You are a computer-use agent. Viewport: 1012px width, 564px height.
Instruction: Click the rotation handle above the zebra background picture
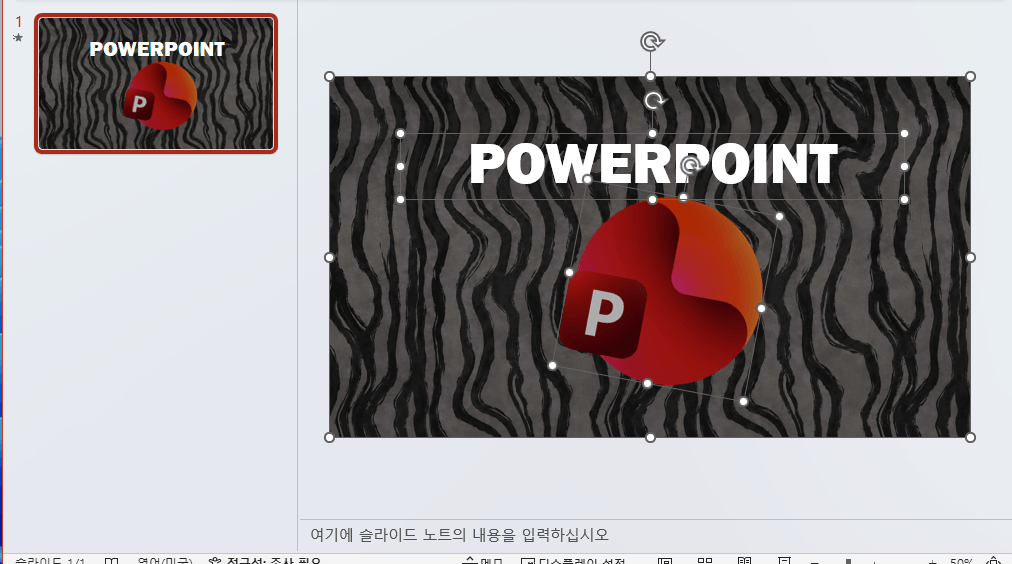click(x=652, y=42)
